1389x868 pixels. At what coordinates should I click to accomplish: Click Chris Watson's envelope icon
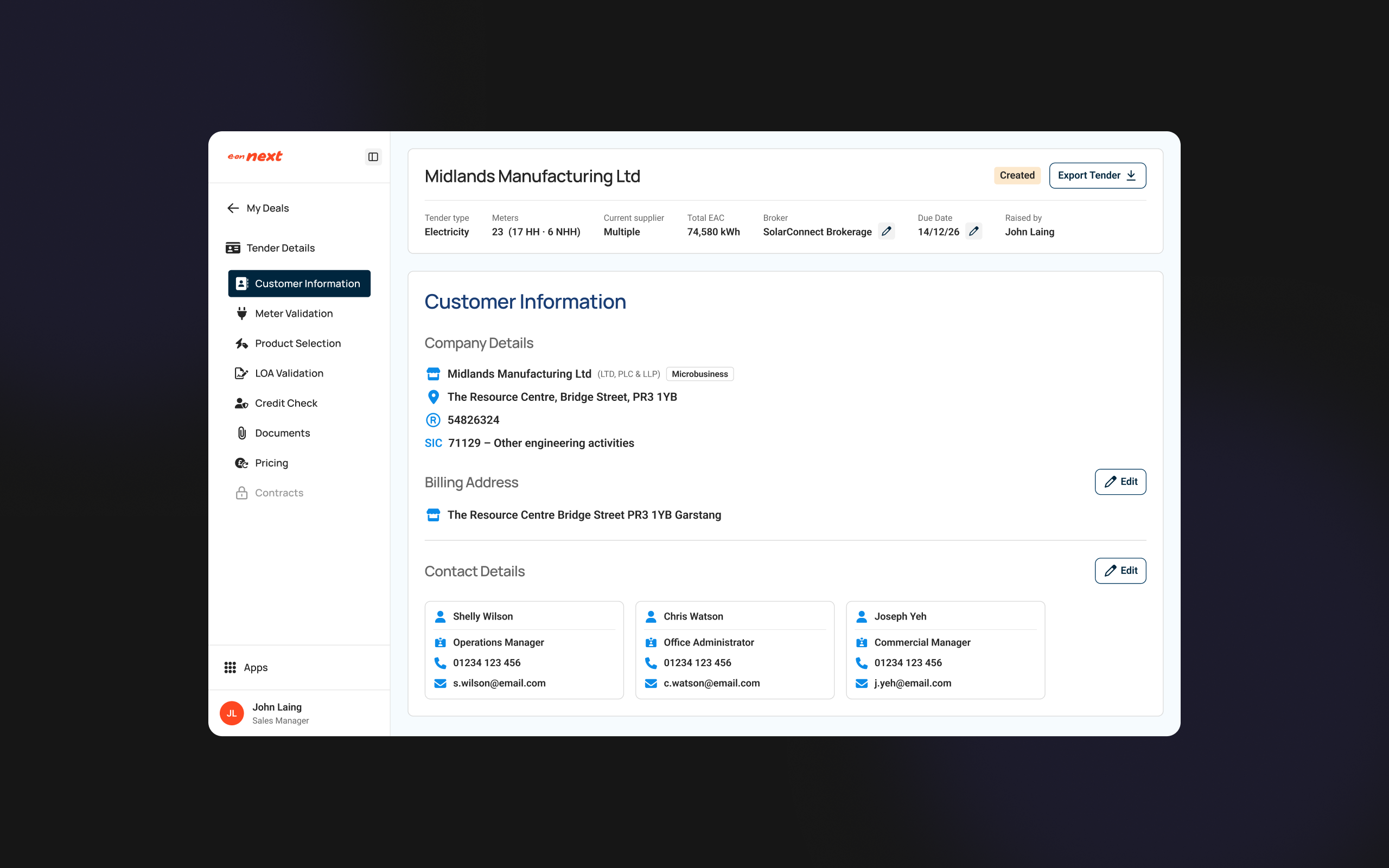(651, 683)
